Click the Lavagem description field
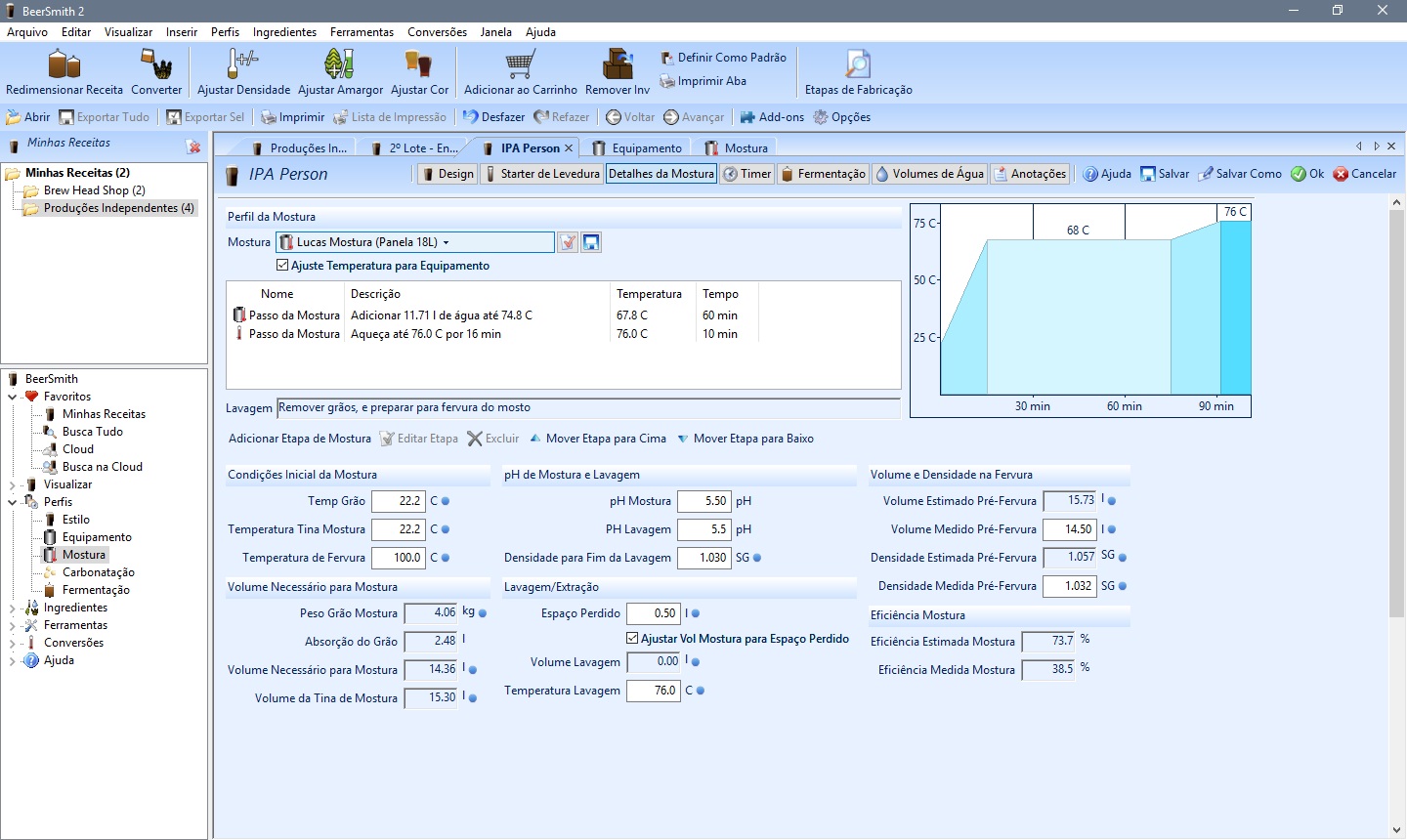 click(589, 408)
